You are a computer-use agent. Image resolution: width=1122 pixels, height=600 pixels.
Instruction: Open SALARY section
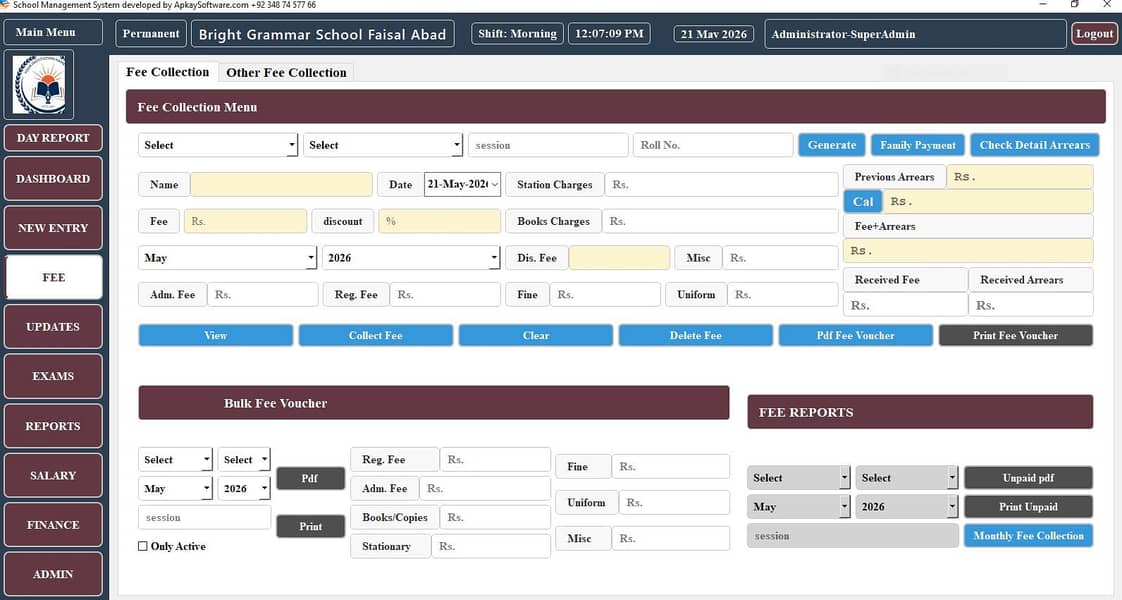pos(53,476)
